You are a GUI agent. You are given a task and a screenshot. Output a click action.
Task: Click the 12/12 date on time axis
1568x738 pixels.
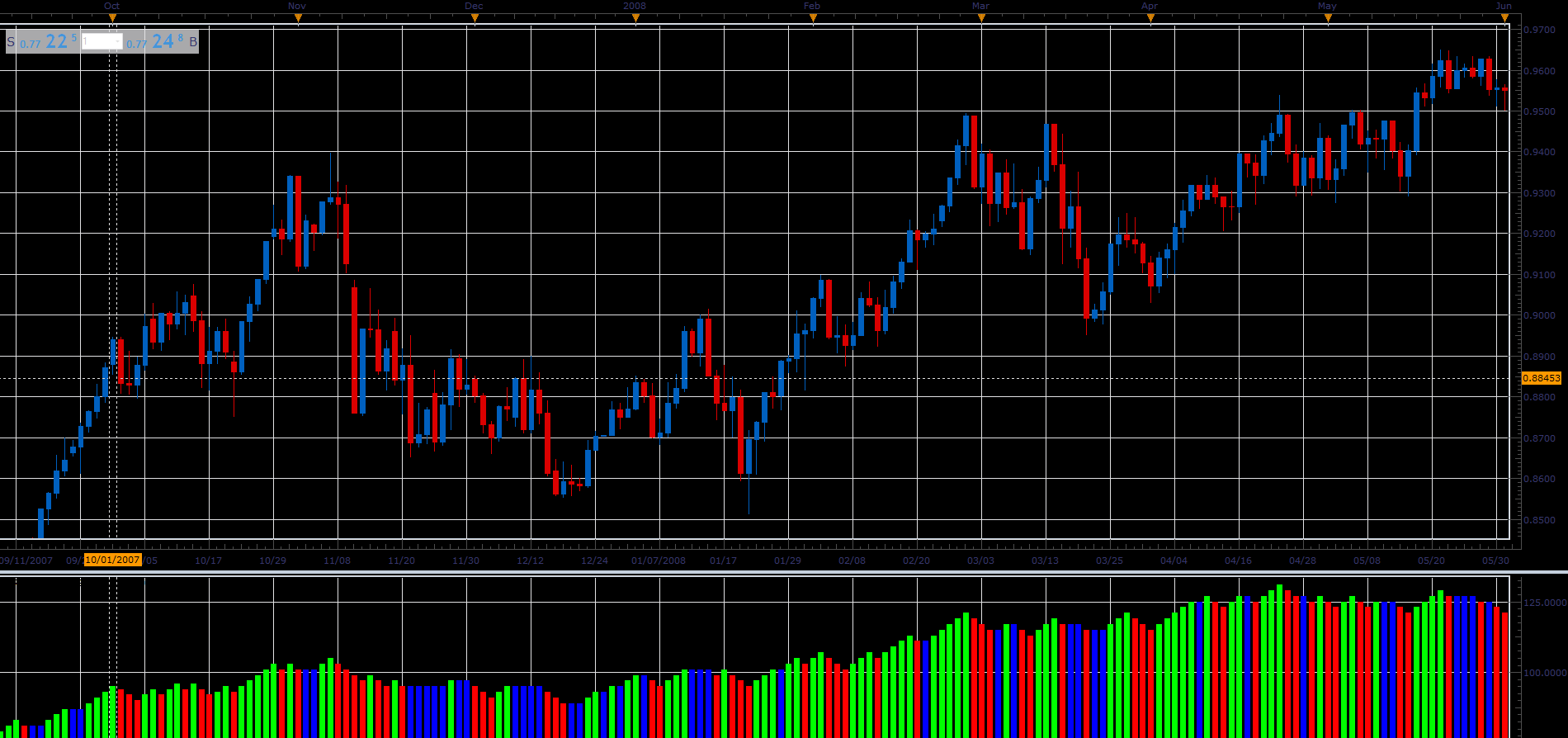click(x=530, y=561)
